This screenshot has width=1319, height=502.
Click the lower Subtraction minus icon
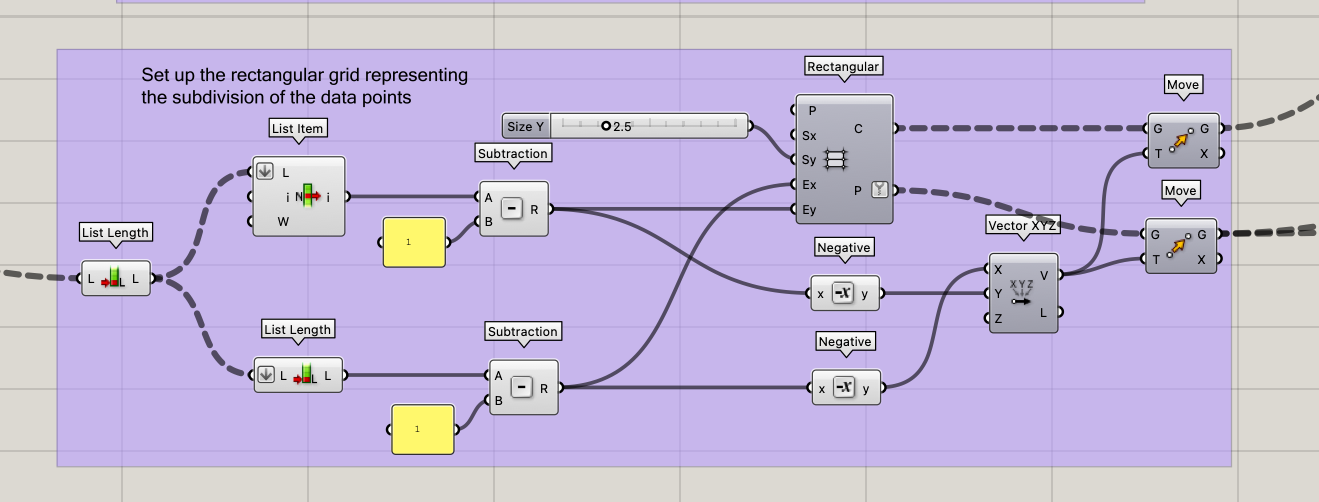pyautogui.click(x=521, y=388)
